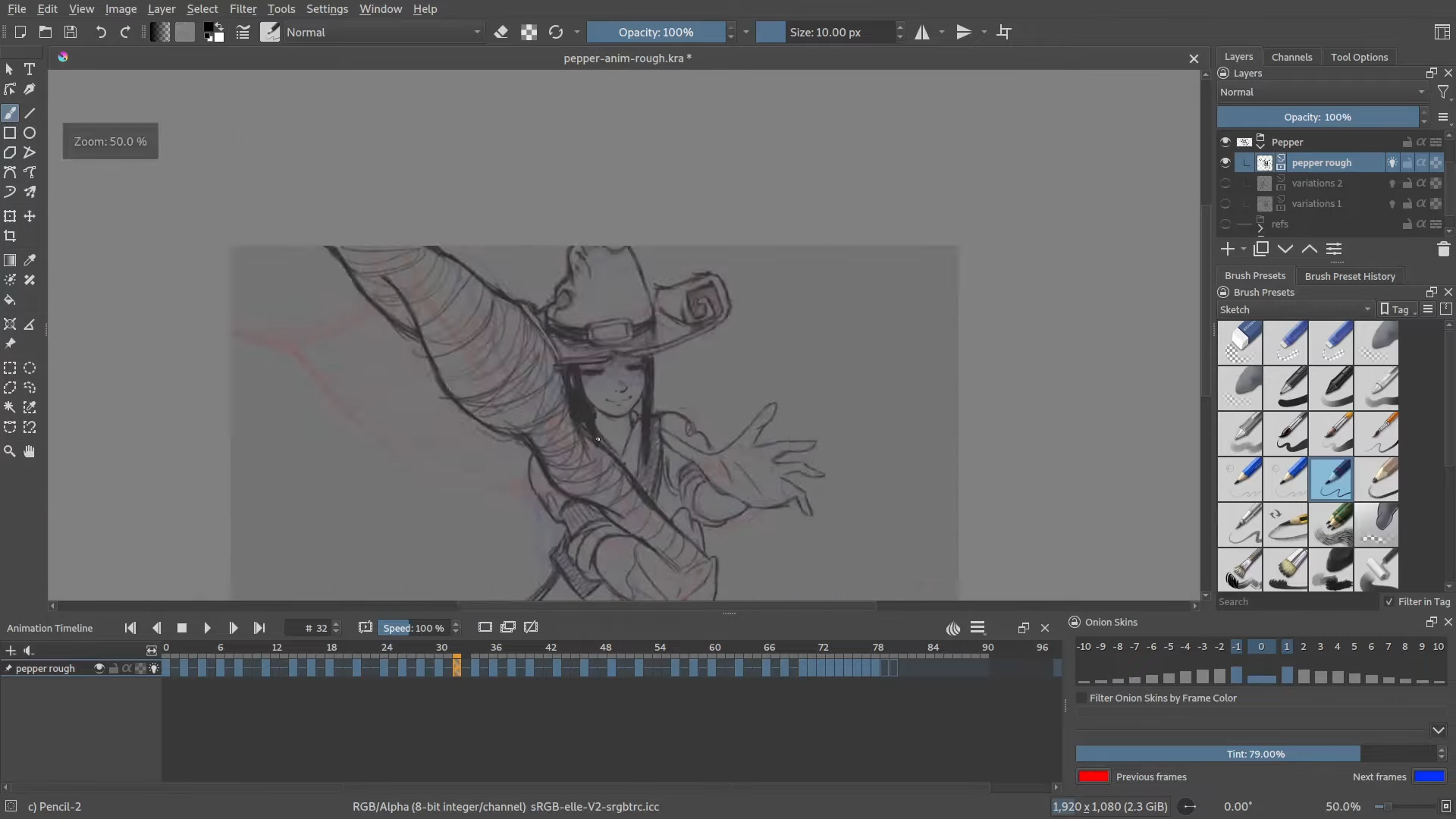
Task: Switch to the Channels tab
Action: click(1291, 57)
